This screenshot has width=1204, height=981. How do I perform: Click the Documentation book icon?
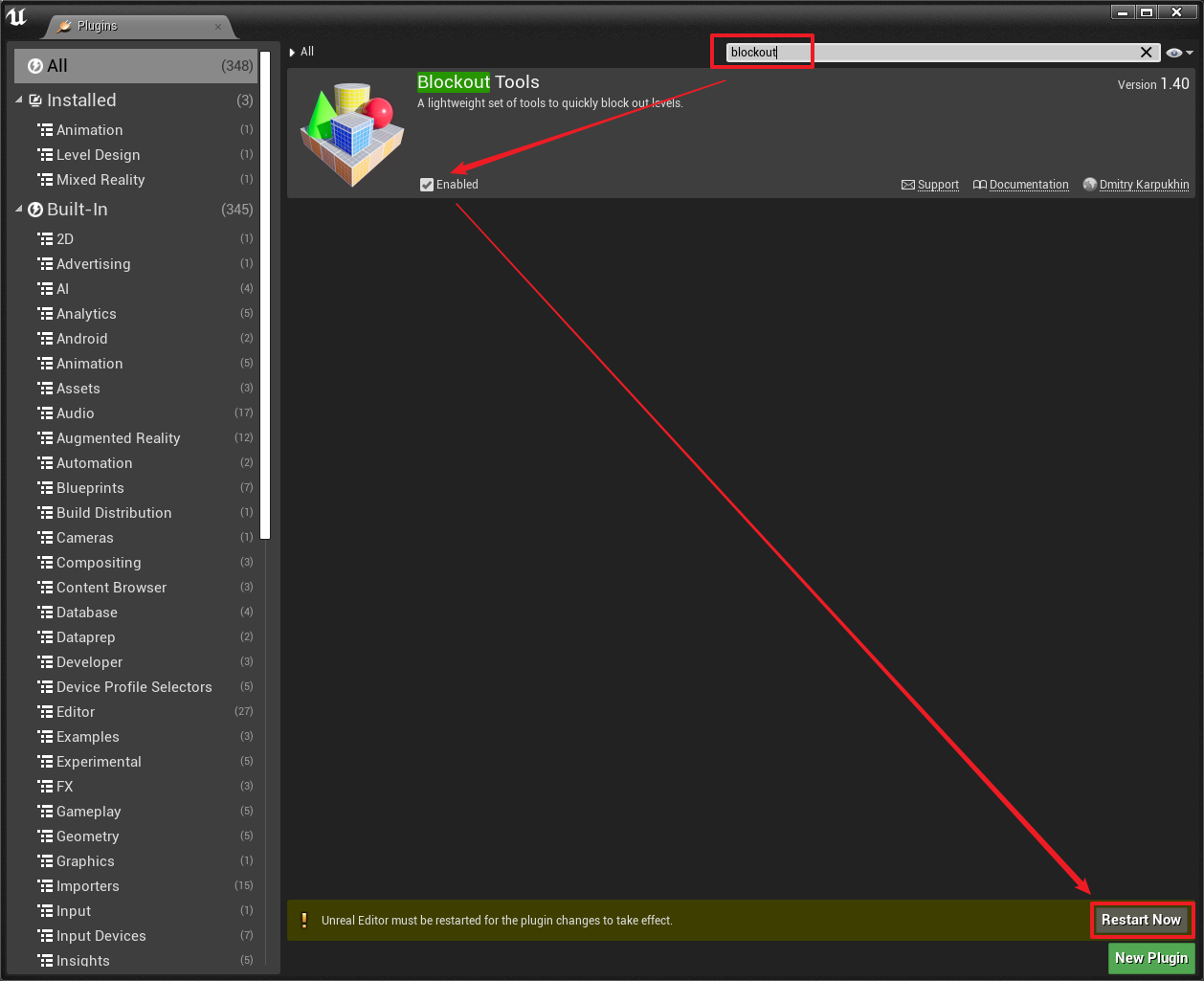pyautogui.click(x=980, y=185)
